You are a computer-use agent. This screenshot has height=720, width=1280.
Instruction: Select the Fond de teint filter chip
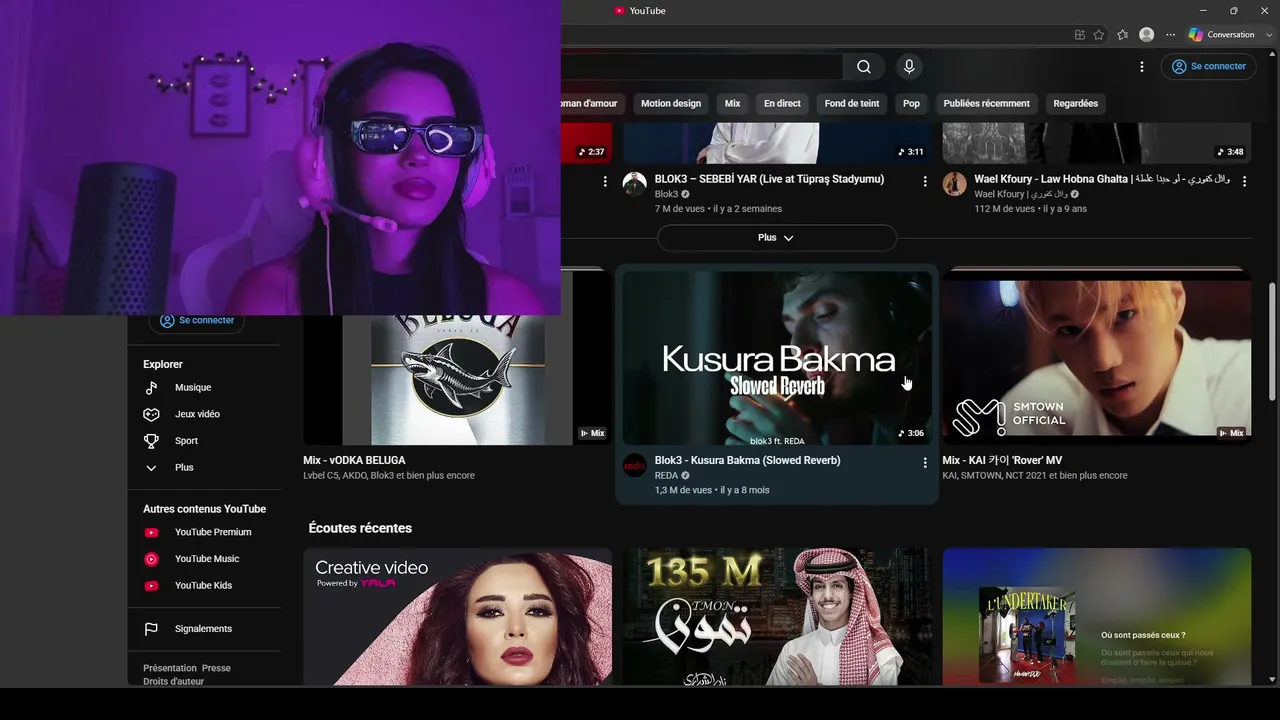click(852, 104)
